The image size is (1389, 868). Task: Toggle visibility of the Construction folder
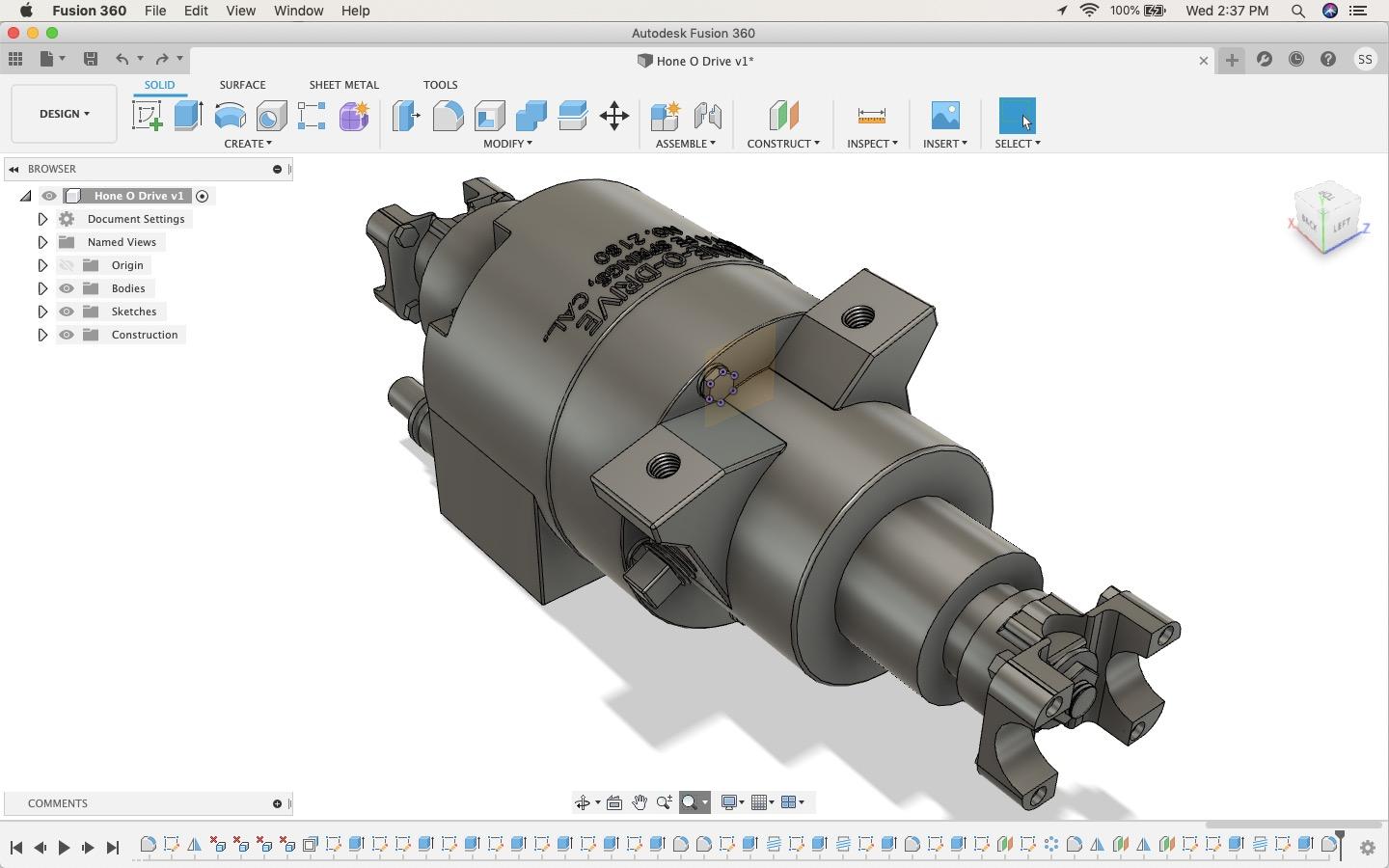[67, 335]
